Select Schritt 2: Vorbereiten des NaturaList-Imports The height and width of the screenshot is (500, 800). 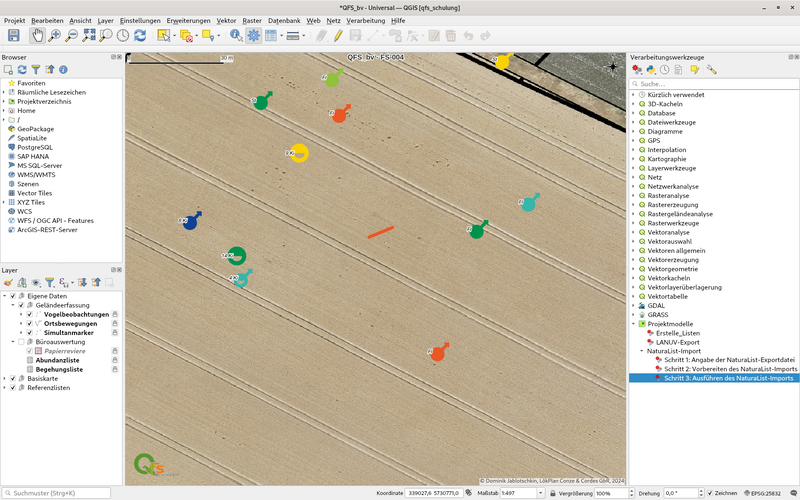click(x=730, y=369)
